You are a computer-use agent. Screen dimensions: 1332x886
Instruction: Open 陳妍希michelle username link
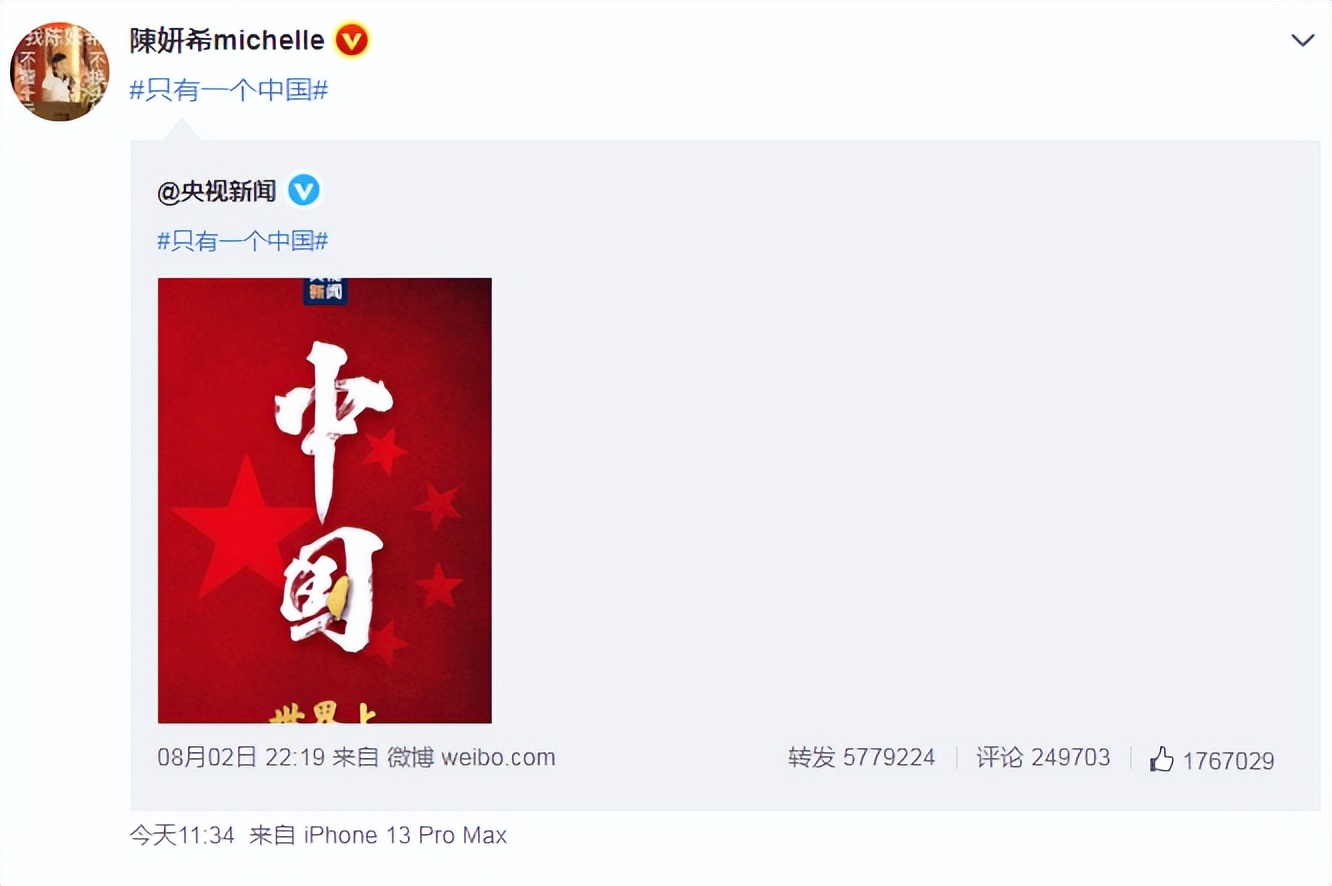(x=227, y=41)
